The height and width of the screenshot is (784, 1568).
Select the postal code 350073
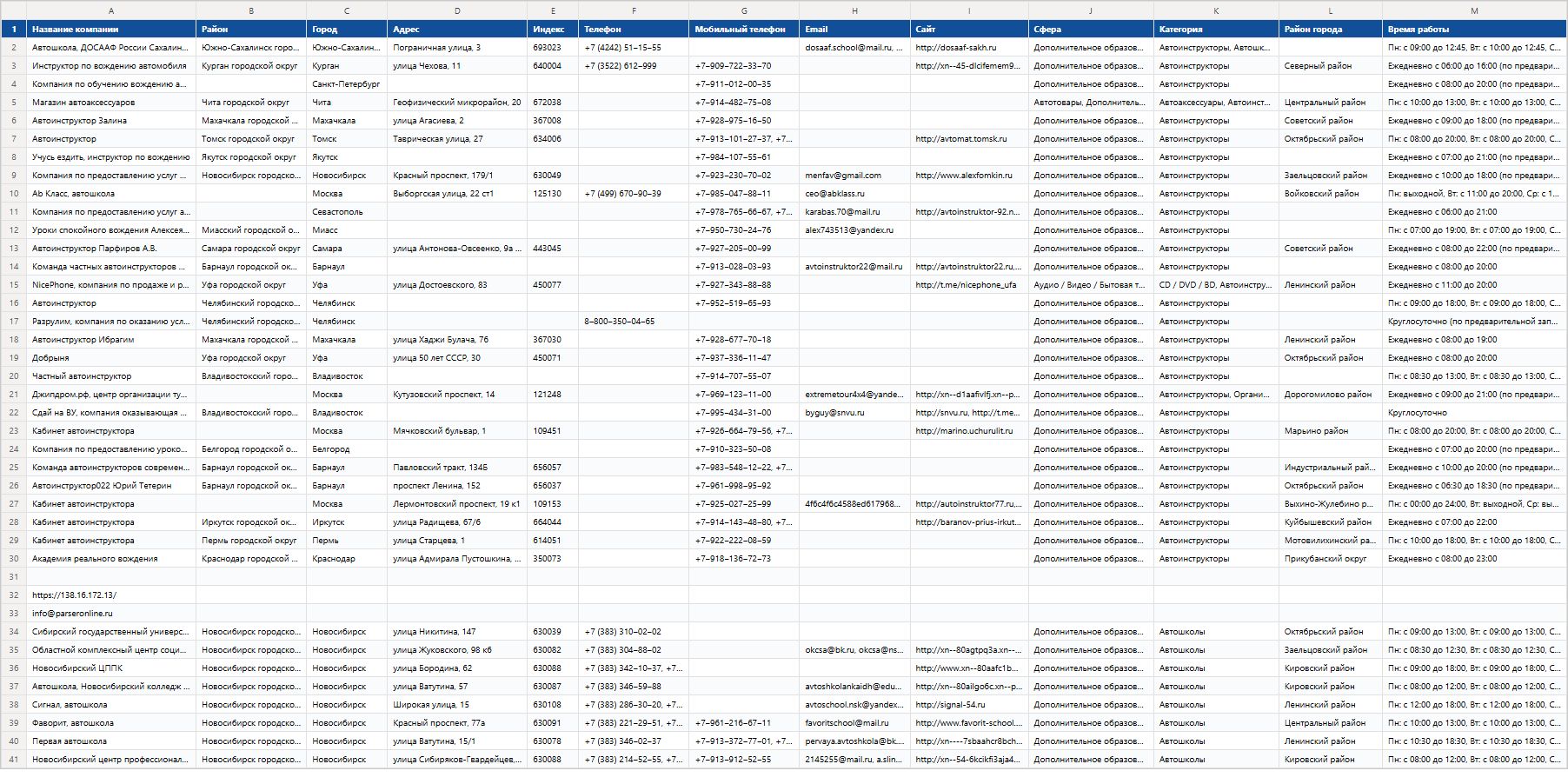553,559
